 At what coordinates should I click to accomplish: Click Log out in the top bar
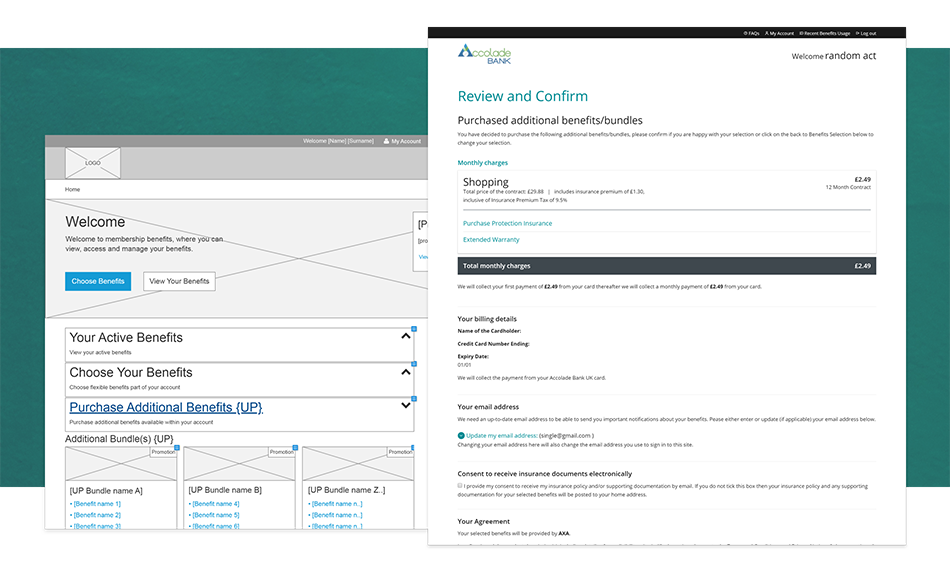coord(866,33)
